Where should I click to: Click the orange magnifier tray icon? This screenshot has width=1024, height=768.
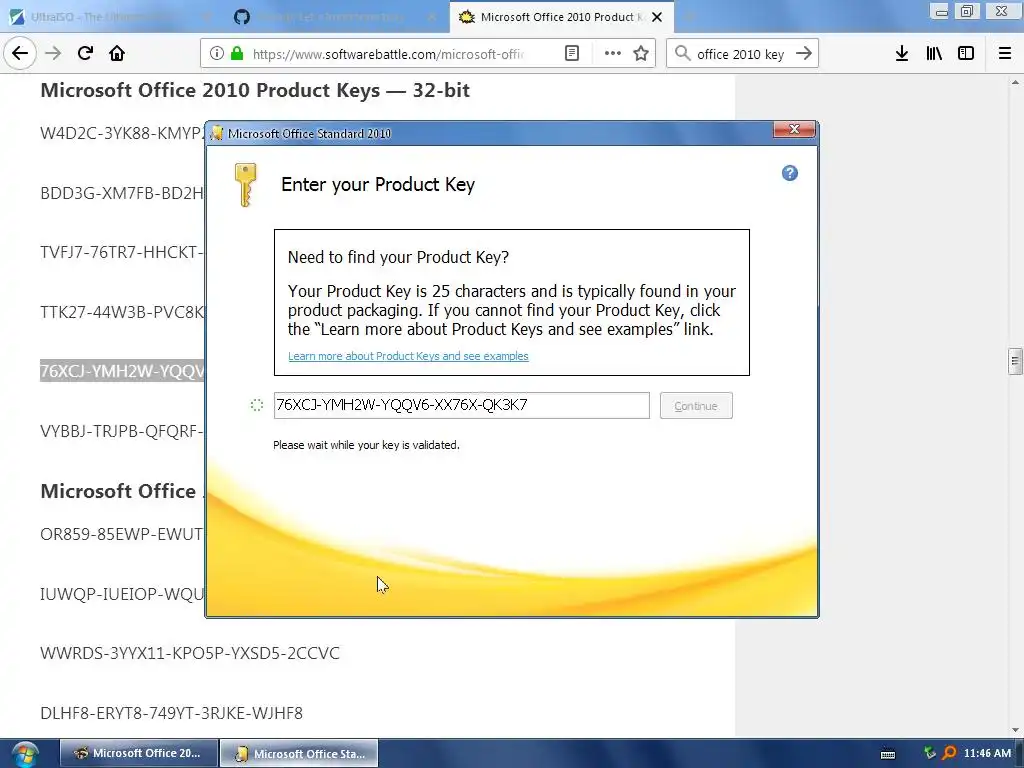(x=950, y=753)
